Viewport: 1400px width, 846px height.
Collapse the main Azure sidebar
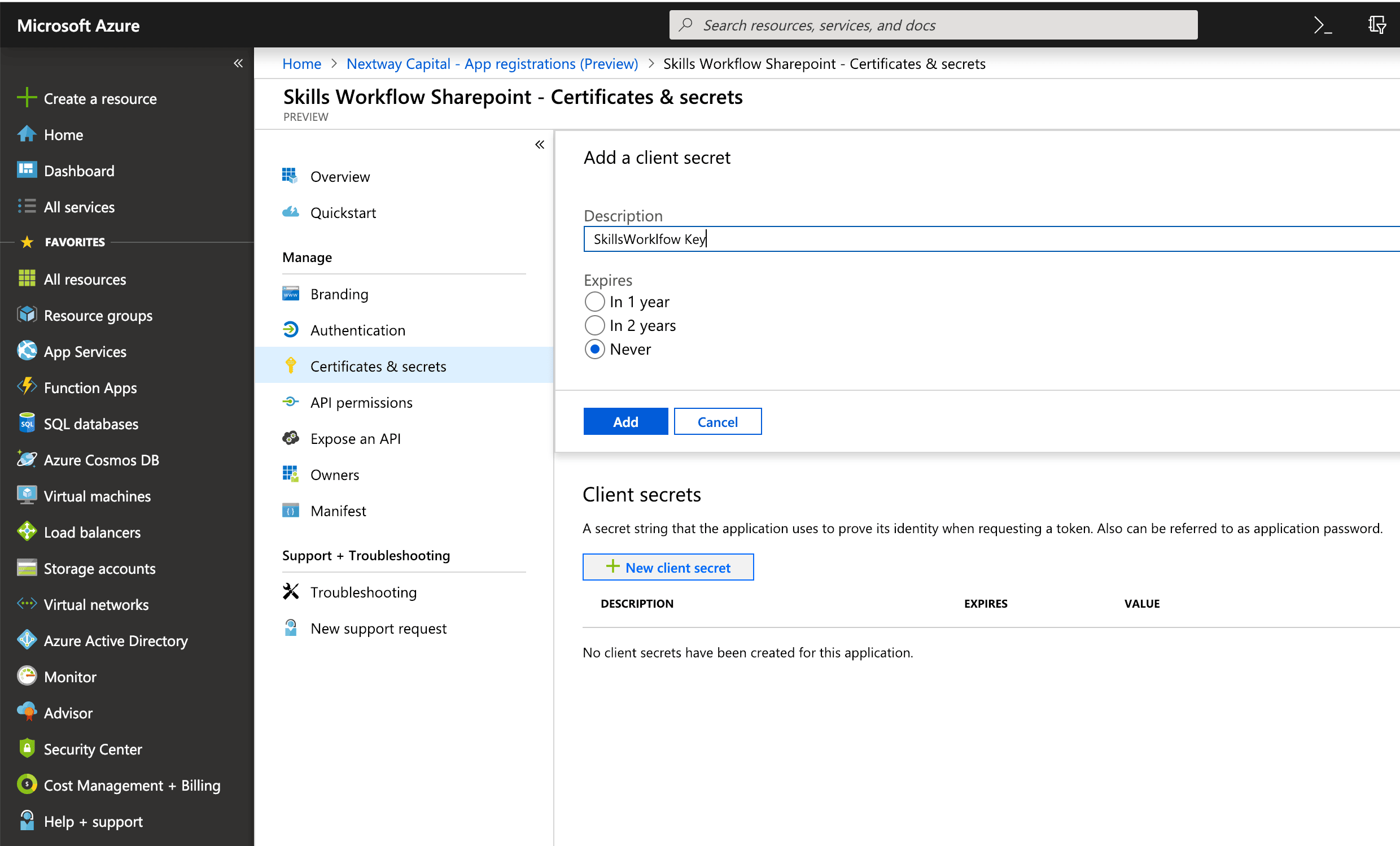click(x=238, y=63)
